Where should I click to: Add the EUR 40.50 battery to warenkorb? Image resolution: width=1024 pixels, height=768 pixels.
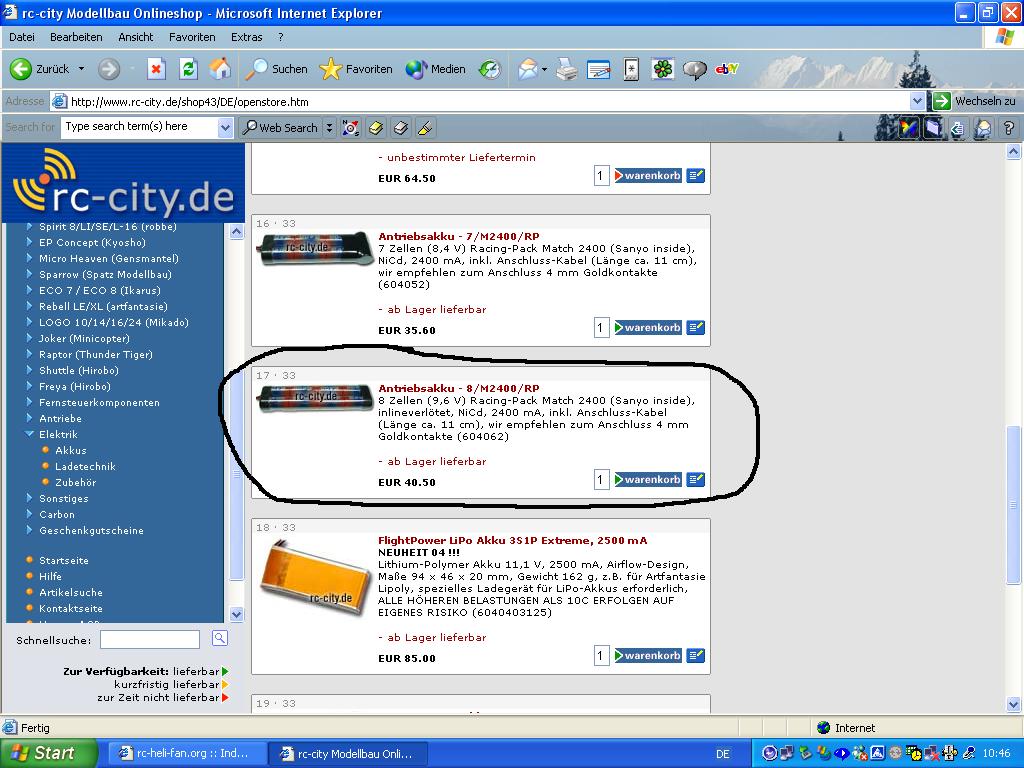click(648, 479)
